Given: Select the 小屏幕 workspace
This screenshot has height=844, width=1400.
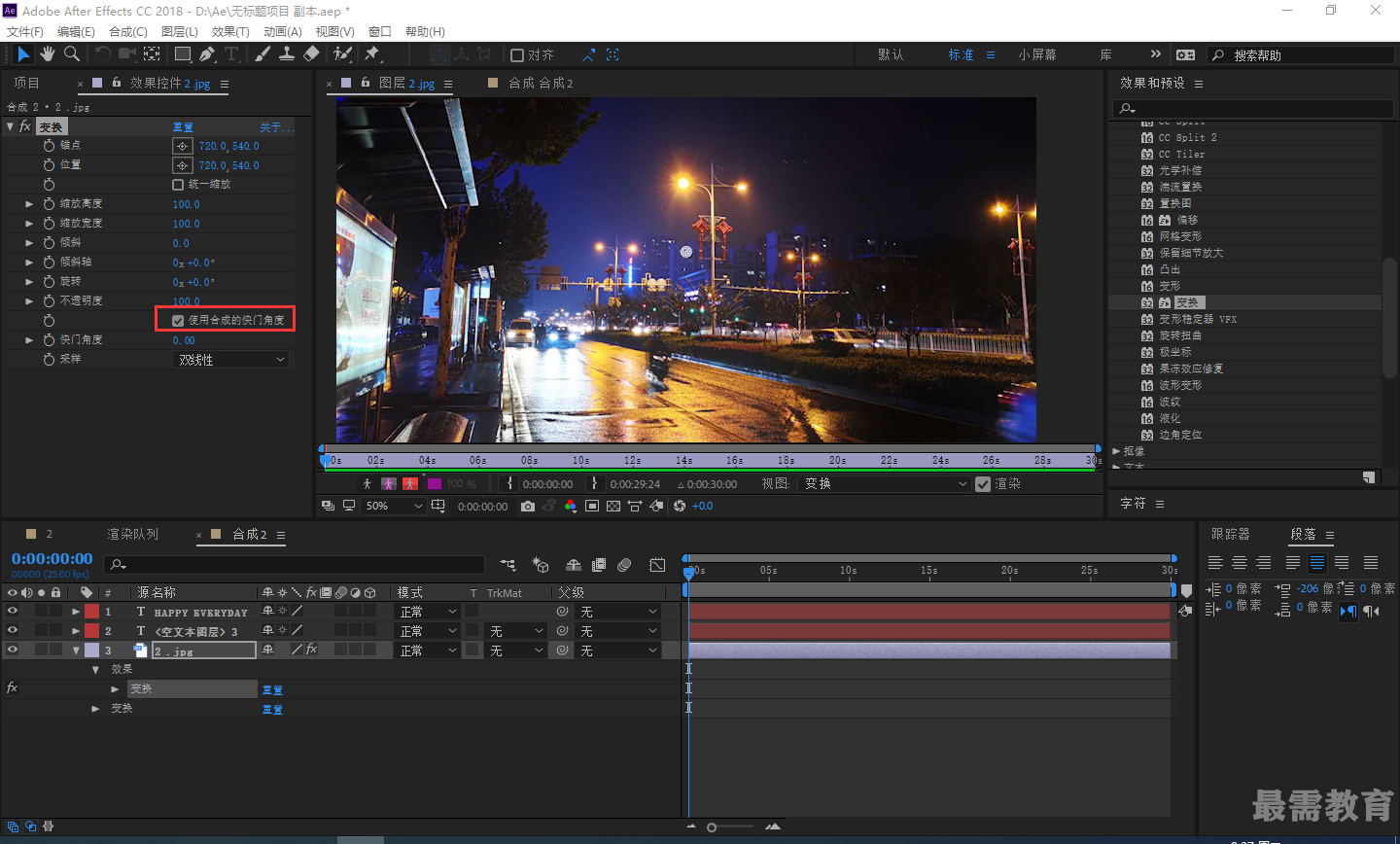Looking at the screenshot, I should coord(1036,54).
